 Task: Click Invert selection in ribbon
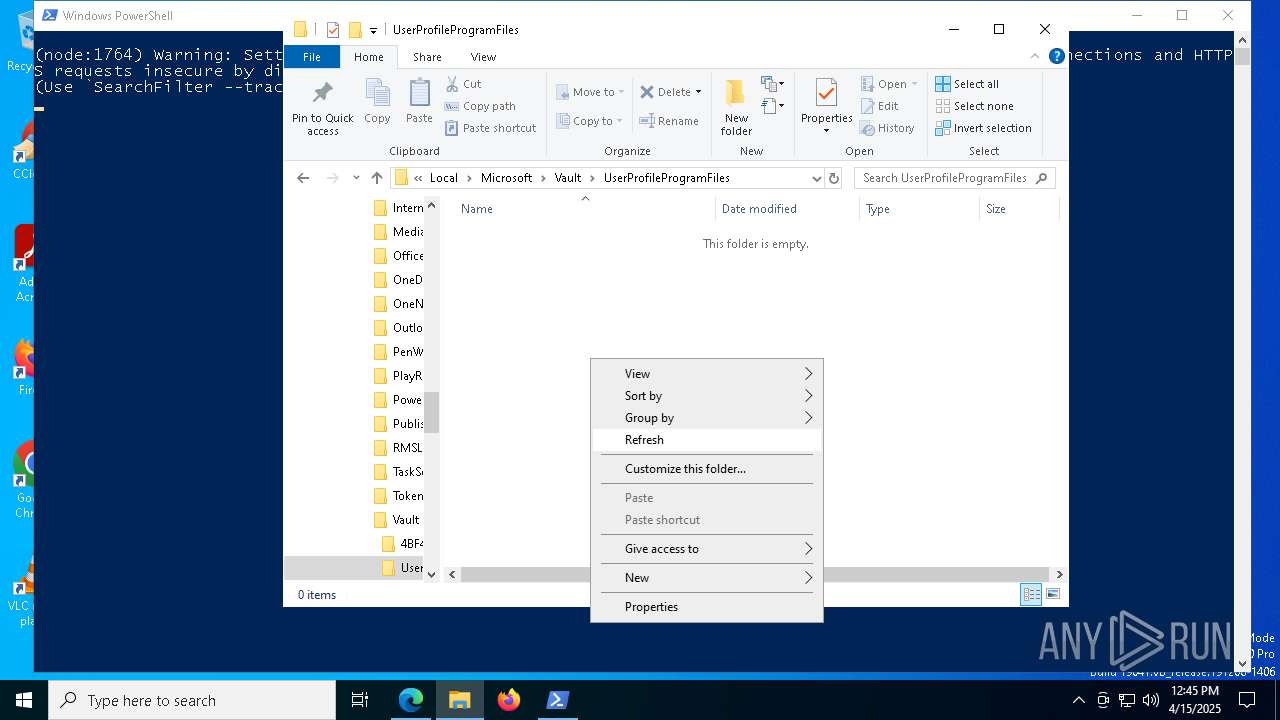[983, 128]
